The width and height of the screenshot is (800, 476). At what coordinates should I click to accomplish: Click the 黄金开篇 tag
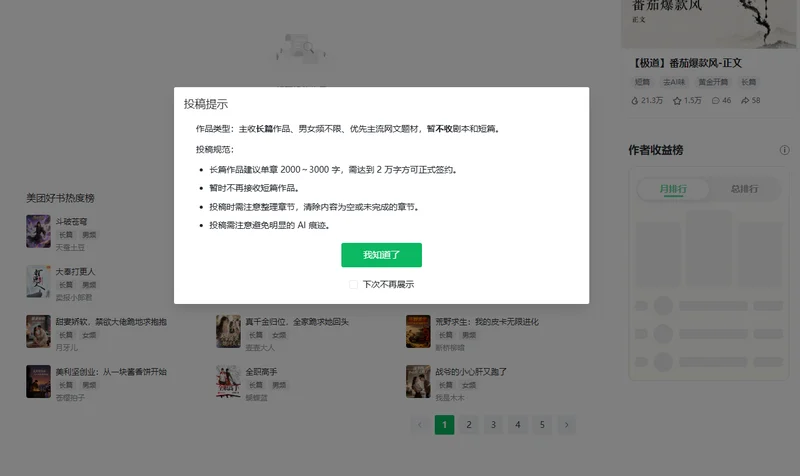tap(713, 82)
